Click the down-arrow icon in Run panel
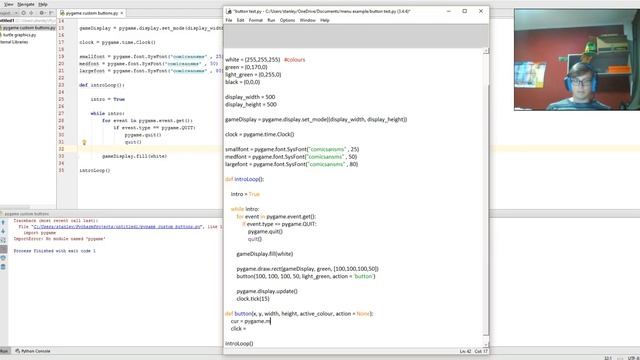The width and height of the screenshot is (640, 360). click(3, 231)
